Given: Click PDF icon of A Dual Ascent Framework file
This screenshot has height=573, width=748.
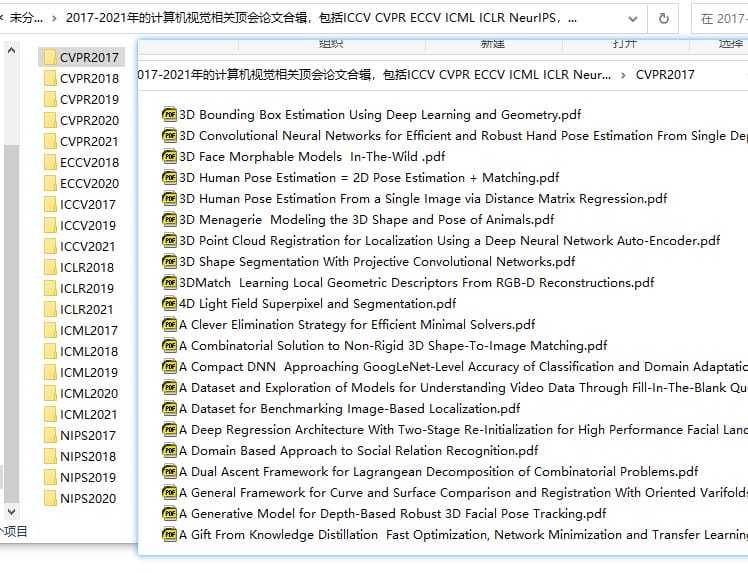Looking at the screenshot, I should click(x=169, y=471).
